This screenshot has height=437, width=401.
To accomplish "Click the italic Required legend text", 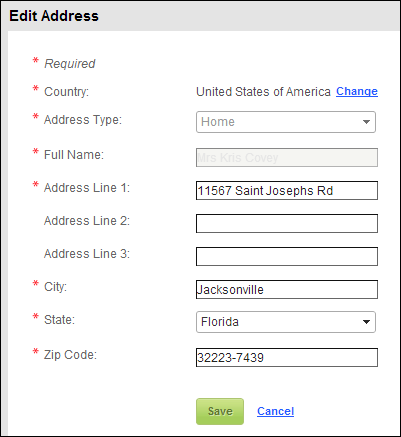I will click(70, 63).
